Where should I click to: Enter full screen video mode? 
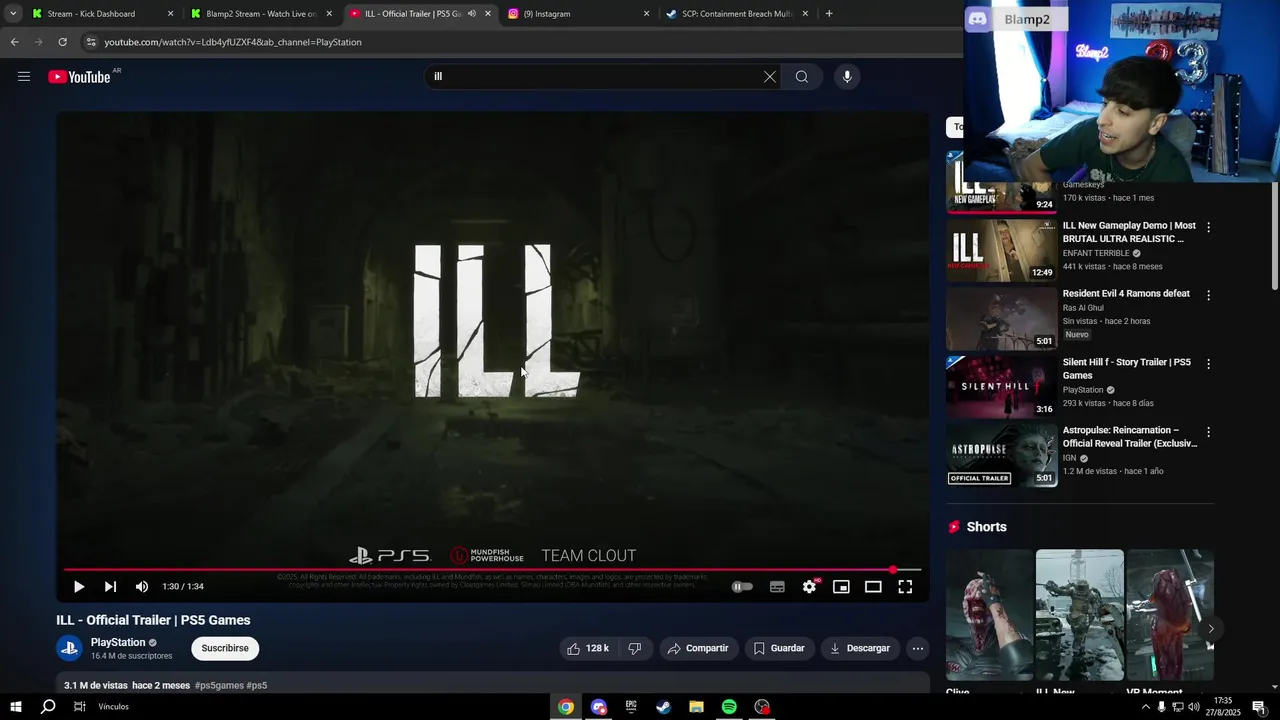tap(905, 587)
